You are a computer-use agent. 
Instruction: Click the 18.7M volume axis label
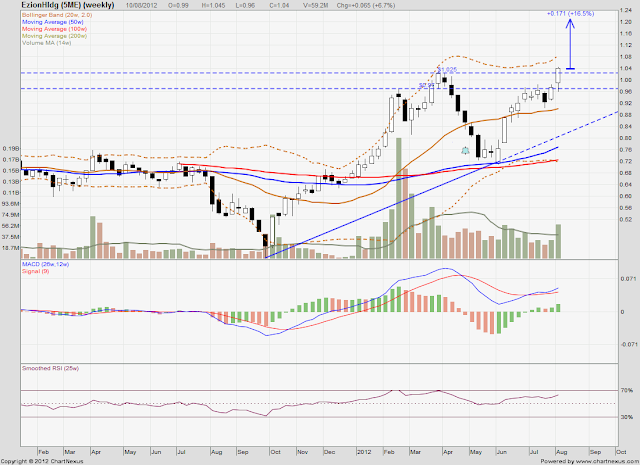(11, 248)
